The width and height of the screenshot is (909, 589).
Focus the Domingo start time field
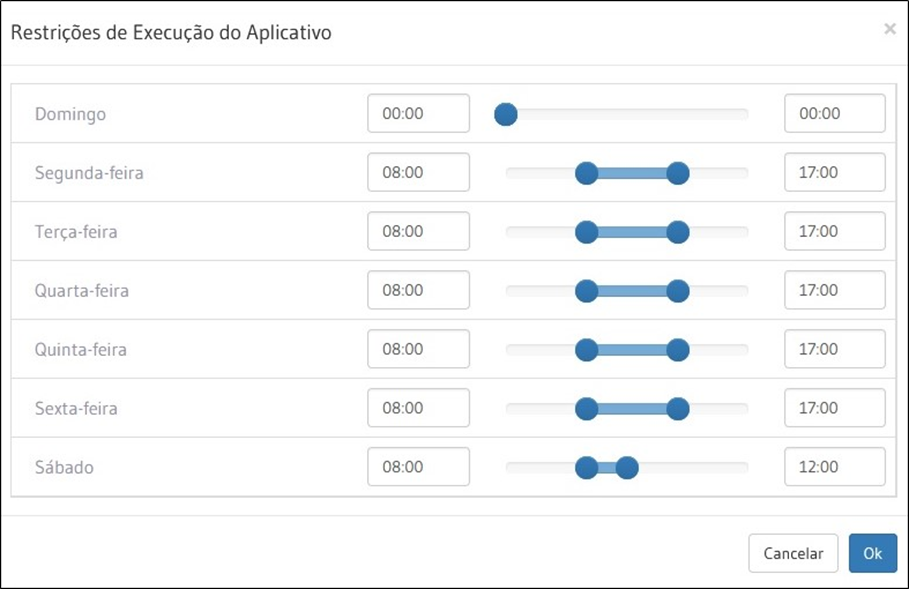click(x=418, y=114)
